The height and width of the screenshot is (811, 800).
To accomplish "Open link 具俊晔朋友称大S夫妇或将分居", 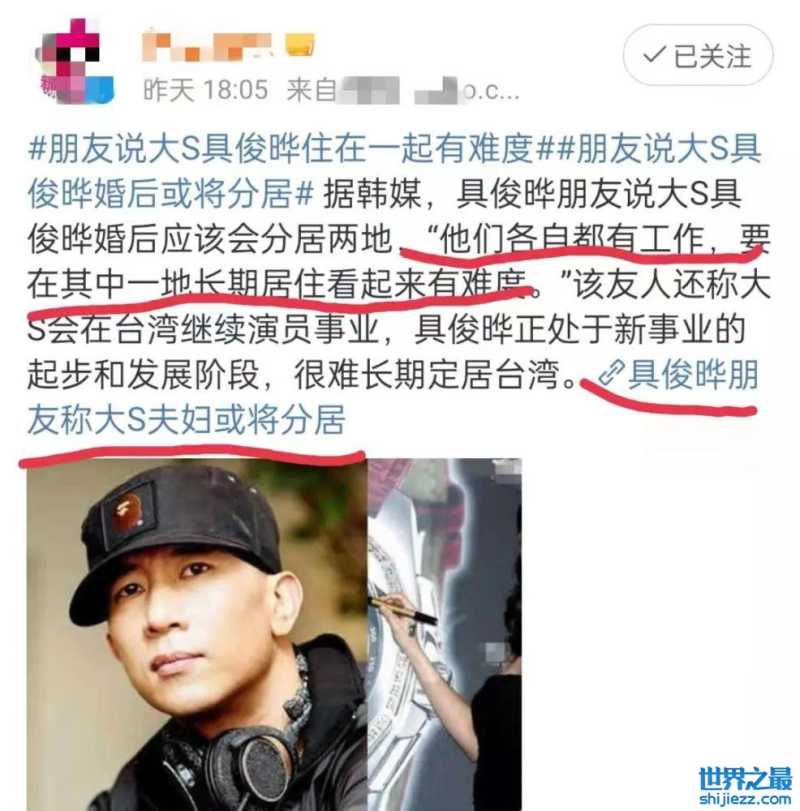I will pos(393,397).
